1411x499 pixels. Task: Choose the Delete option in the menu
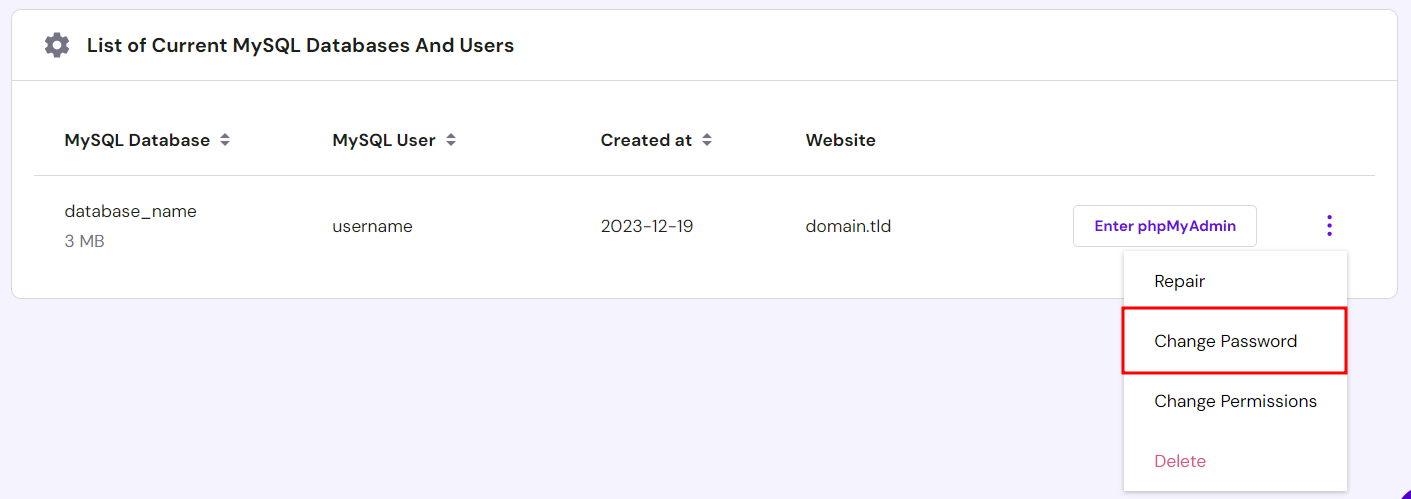coord(1180,461)
